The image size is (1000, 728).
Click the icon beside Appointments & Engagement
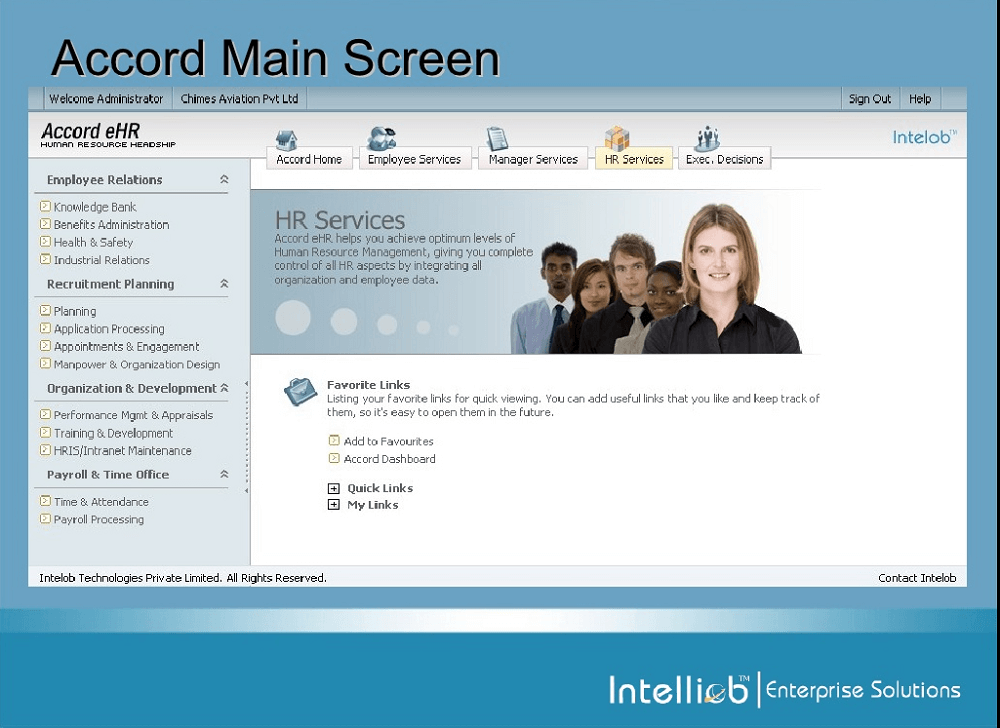(45, 346)
